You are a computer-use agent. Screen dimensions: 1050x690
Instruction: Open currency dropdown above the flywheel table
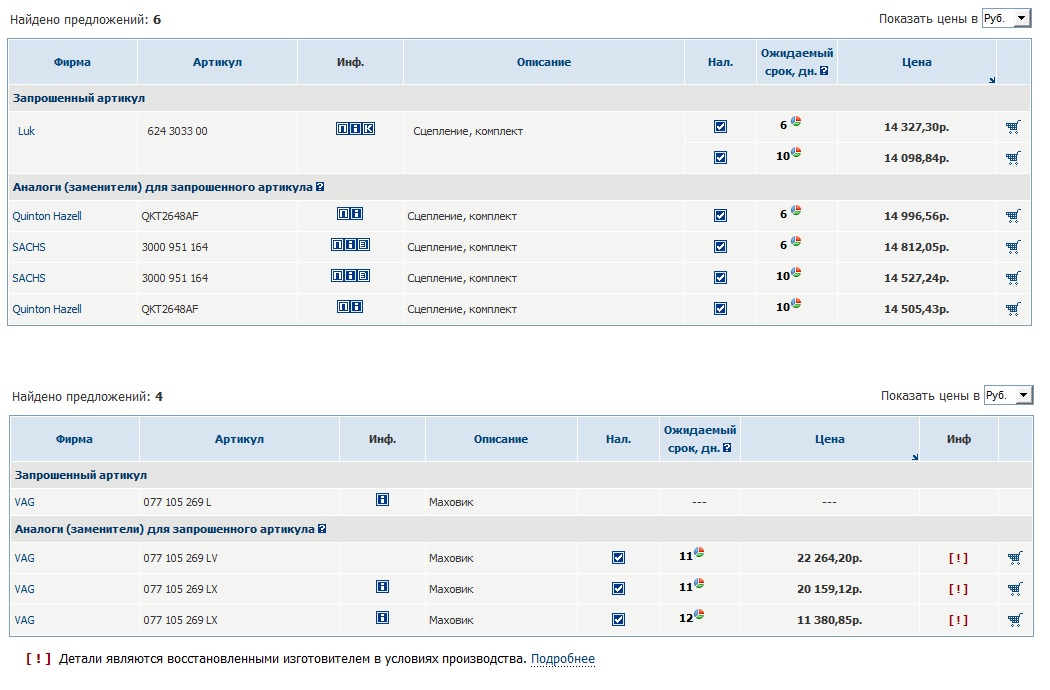[x=1009, y=395]
